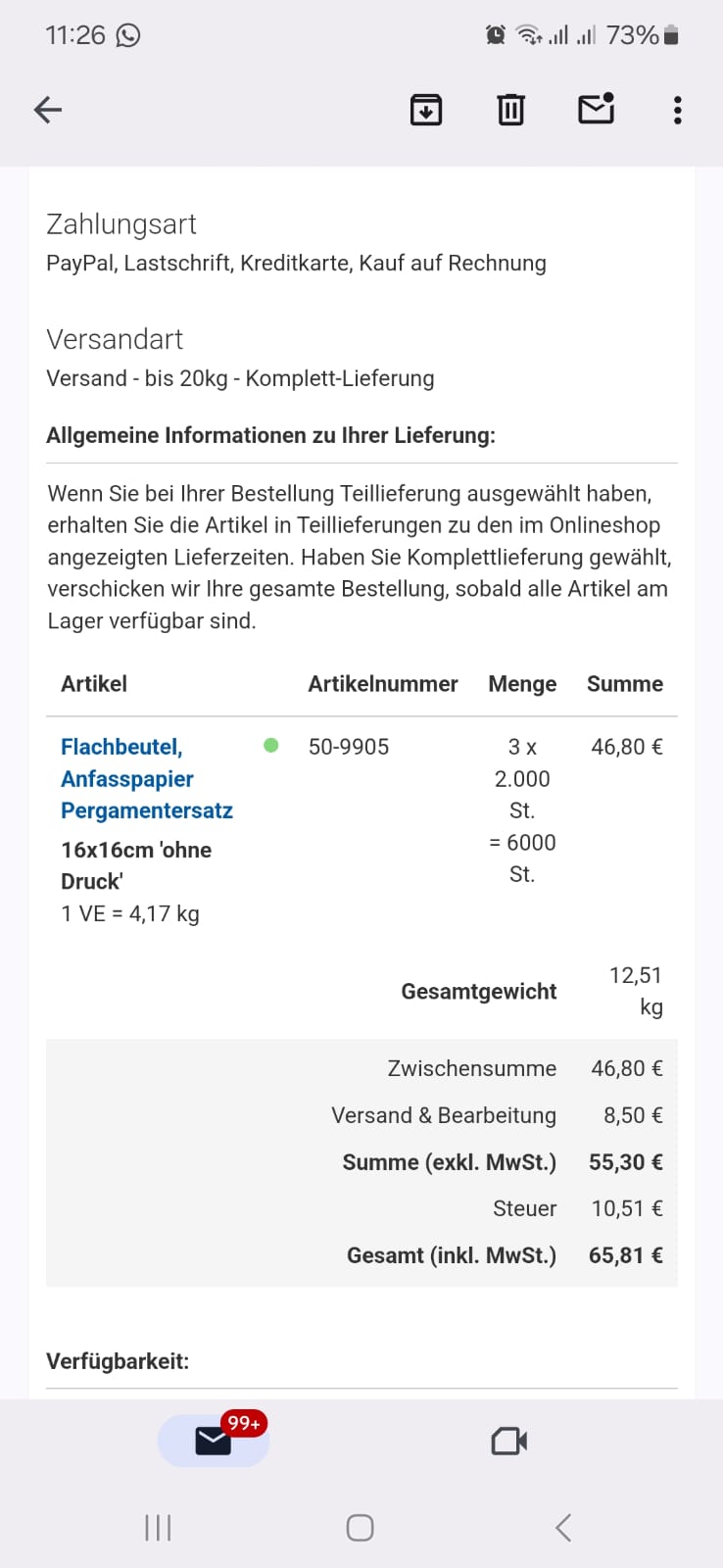The image size is (723, 1568).
Task: Tap the WhatsApp notification icon
Action: 128,35
